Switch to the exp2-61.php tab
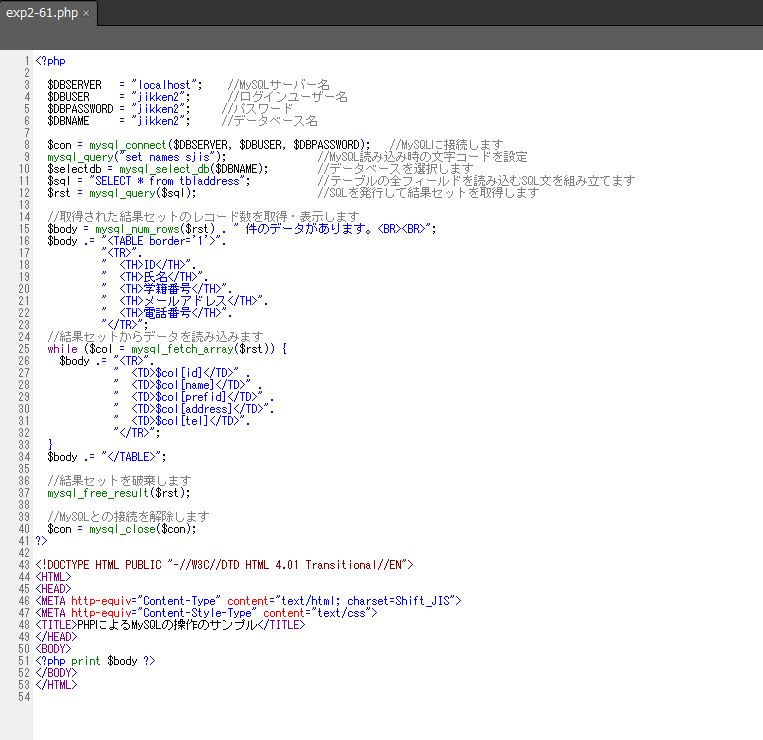The image size is (763, 740). (x=40, y=13)
